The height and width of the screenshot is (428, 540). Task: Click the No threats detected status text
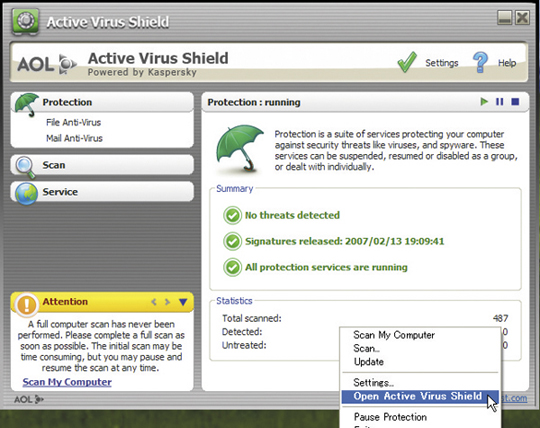(292, 215)
